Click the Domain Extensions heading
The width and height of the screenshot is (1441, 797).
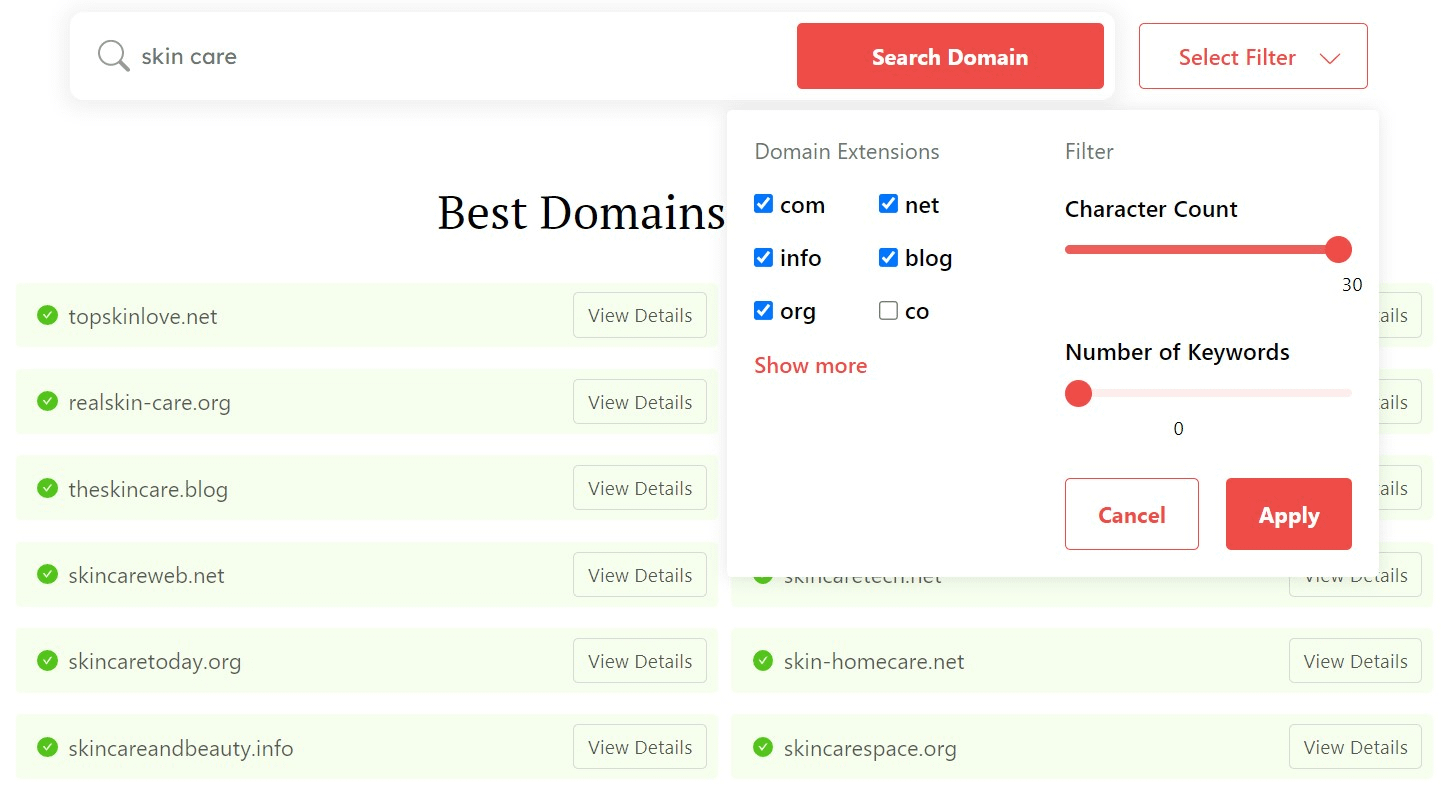(x=847, y=152)
